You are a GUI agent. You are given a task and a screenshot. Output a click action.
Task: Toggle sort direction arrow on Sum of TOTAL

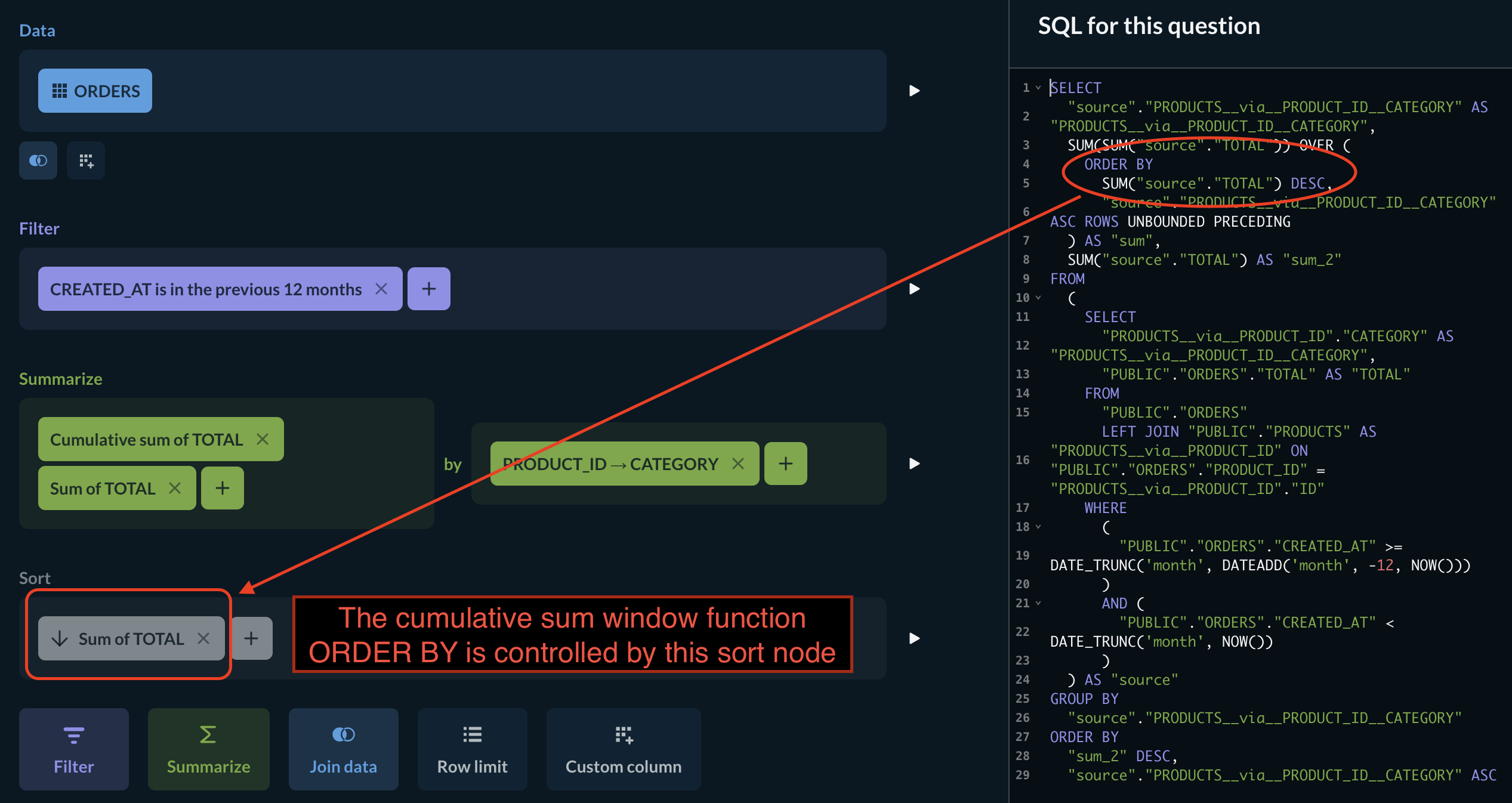tap(60, 639)
